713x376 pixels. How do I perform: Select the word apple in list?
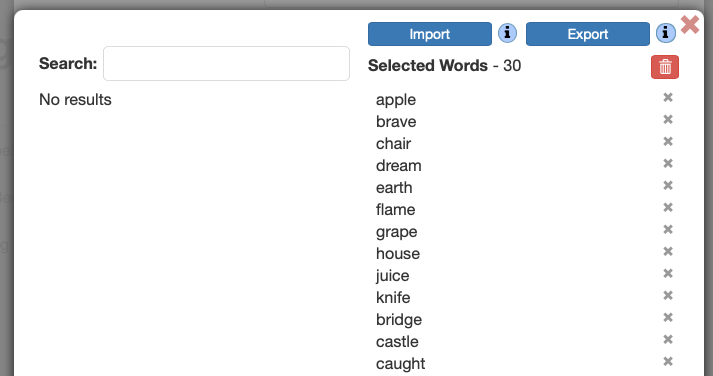coord(396,100)
